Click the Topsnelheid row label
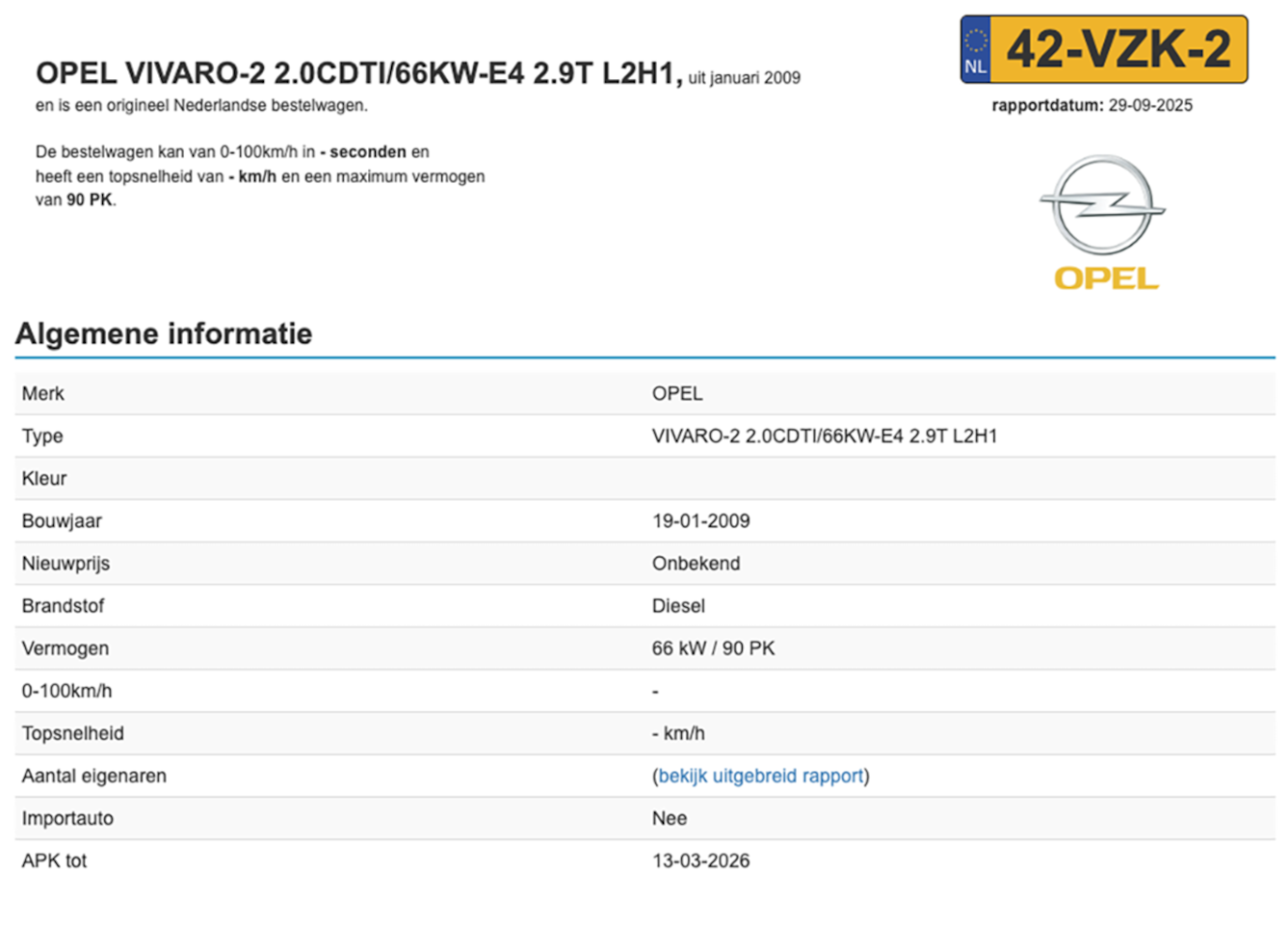Viewport: 1288px width, 925px height. (73, 733)
